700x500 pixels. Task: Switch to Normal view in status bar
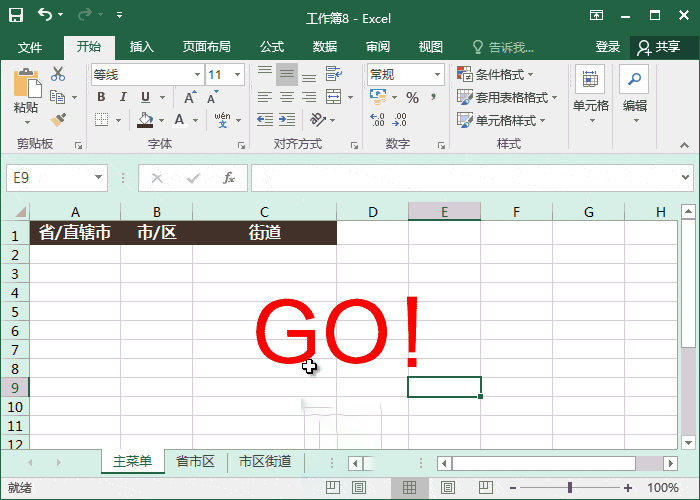pyautogui.click(x=409, y=488)
